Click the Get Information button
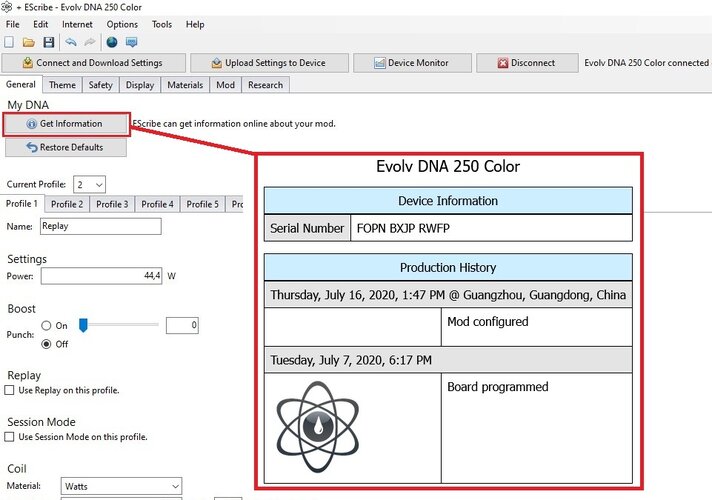Viewport: 712px width, 500px height. click(66, 124)
